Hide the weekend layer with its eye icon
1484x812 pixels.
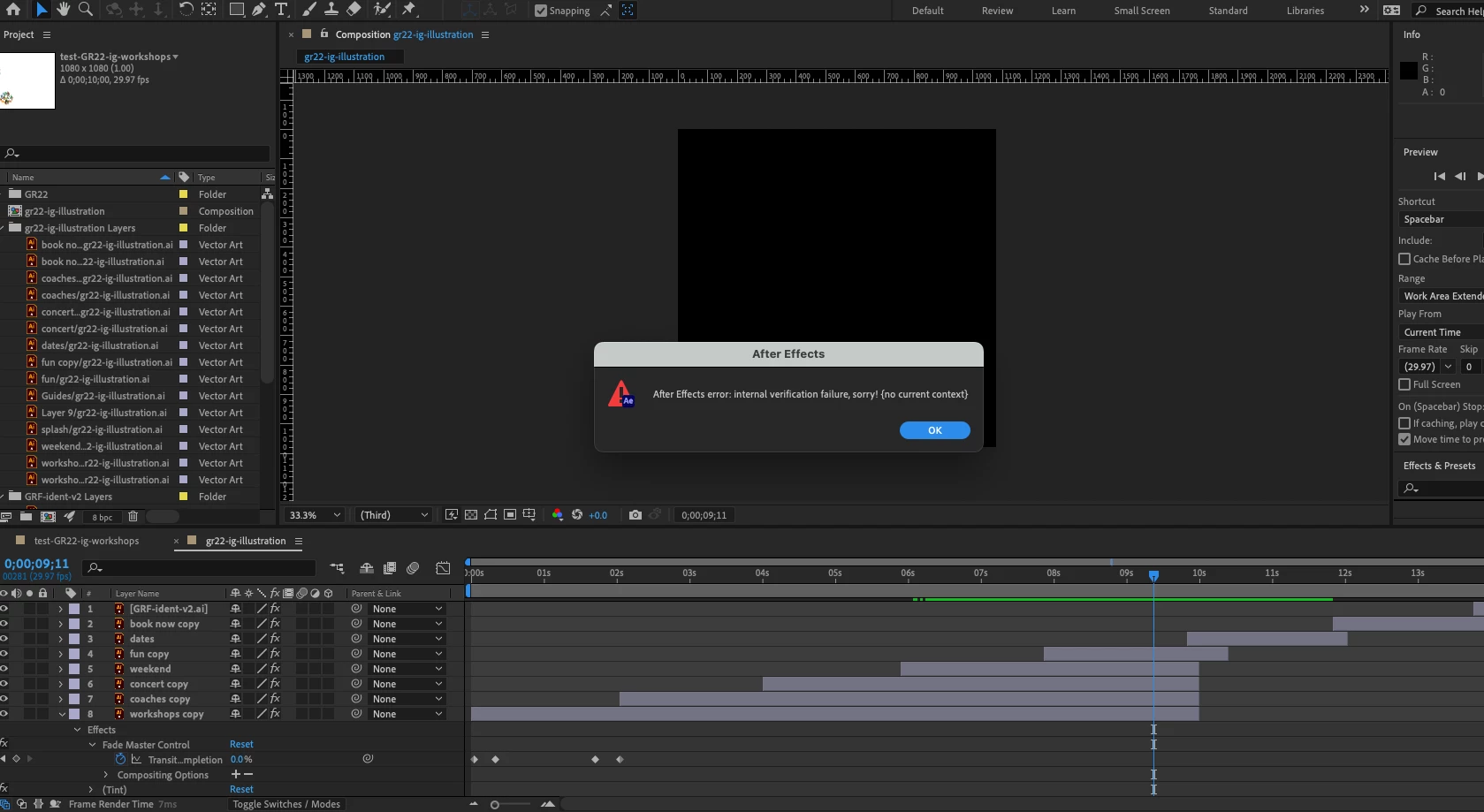[4, 669]
